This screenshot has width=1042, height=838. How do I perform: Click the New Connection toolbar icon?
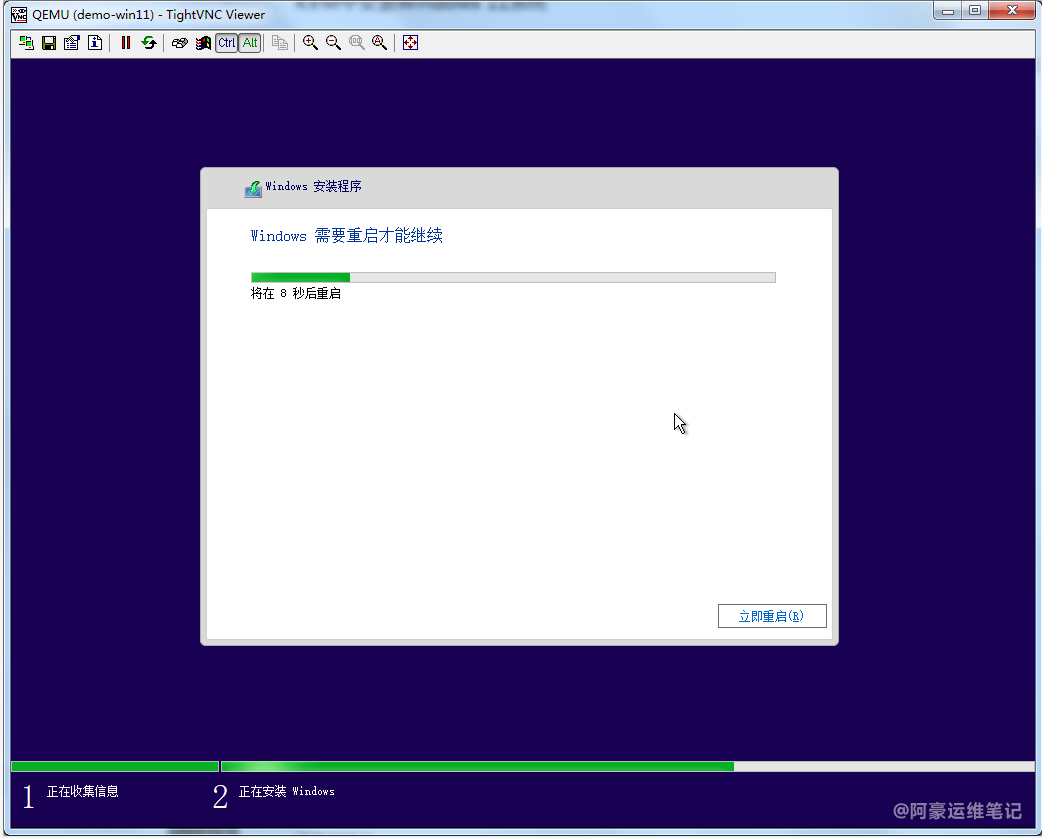click(26, 43)
